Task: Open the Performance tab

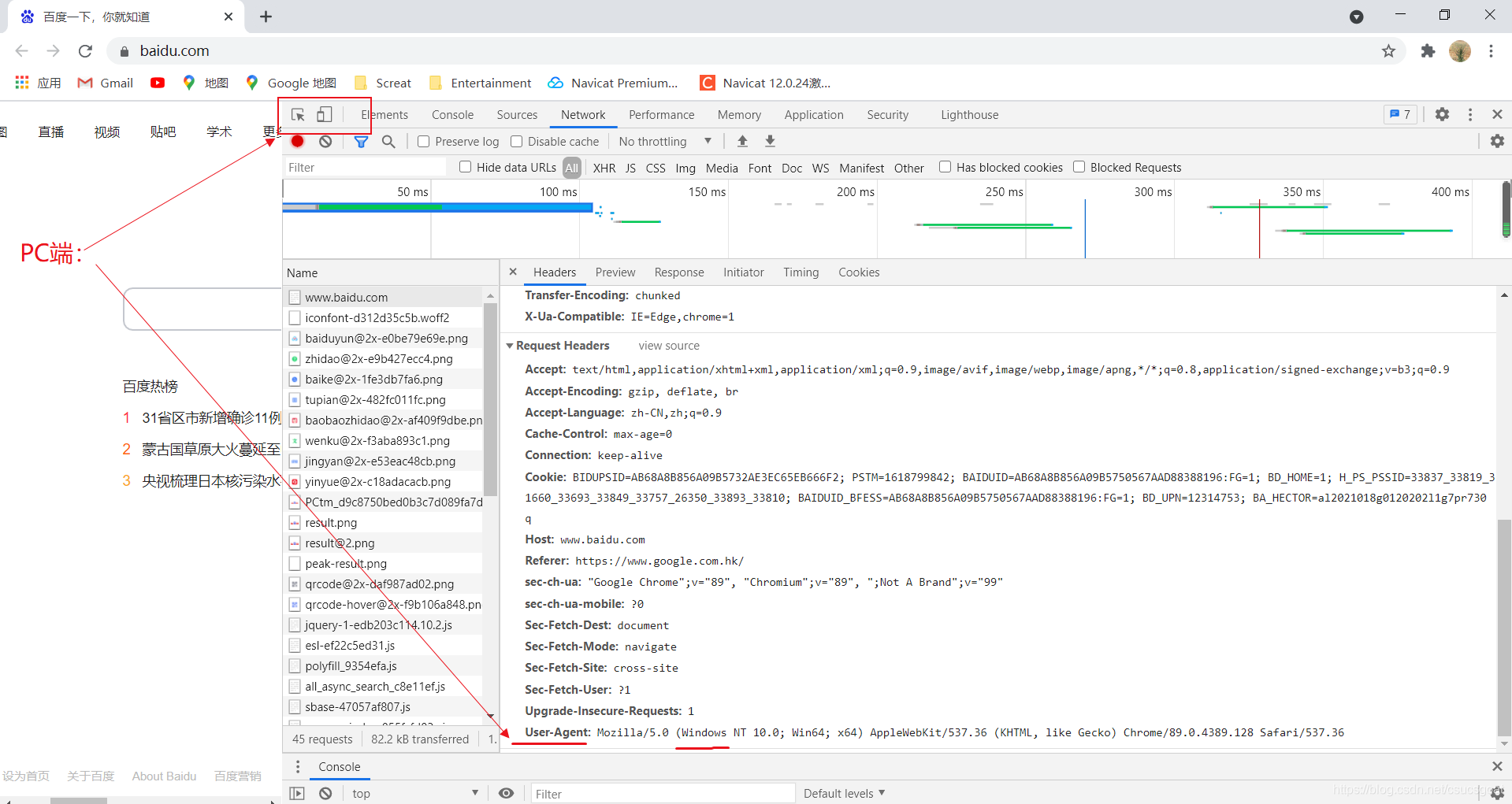Action: 662,115
